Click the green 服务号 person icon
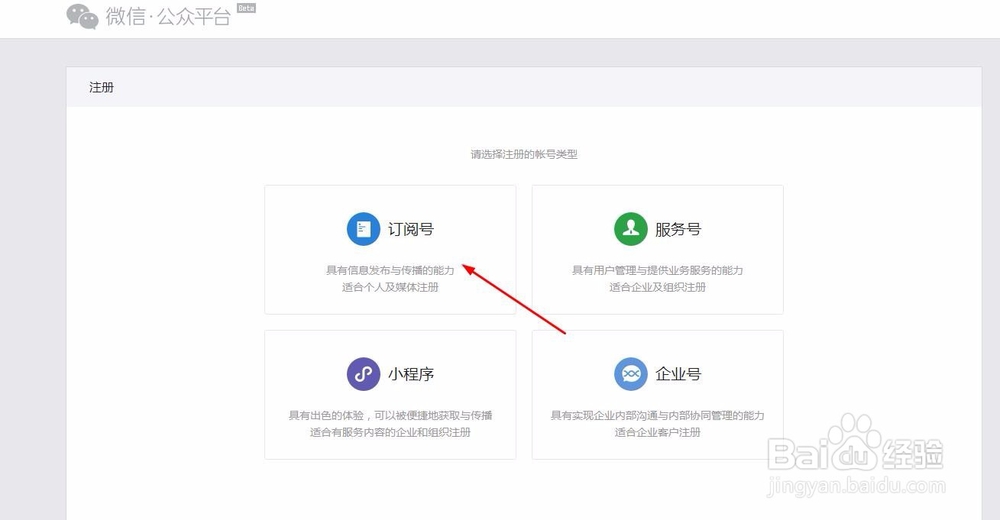 coord(631,229)
